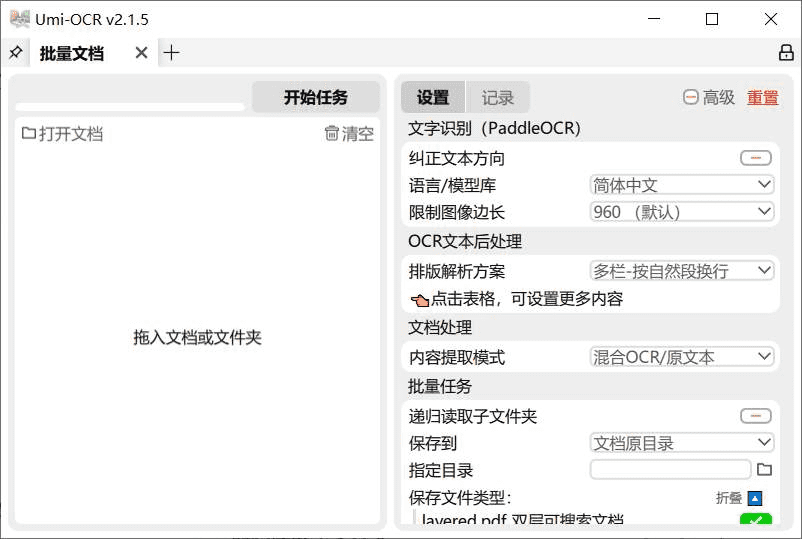802x539 pixels.
Task: Click the Umi-OCR app icon in title bar
Action: (19, 19)
